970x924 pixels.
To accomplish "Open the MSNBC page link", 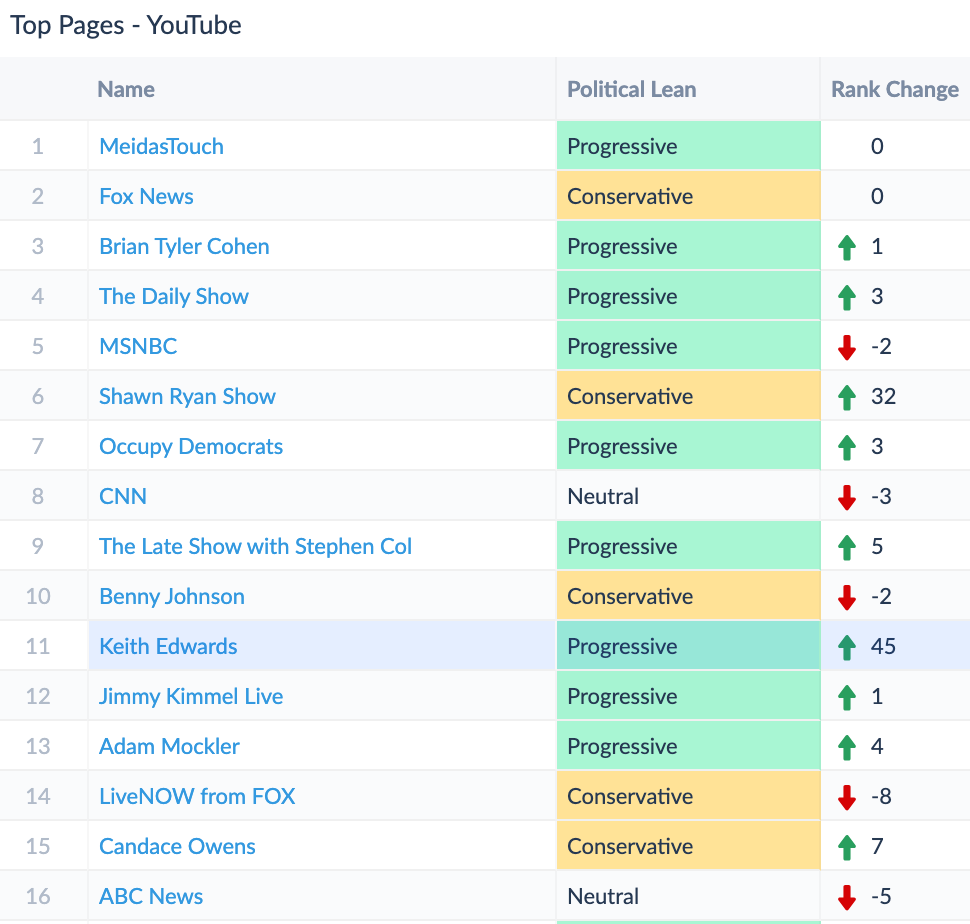I will click(139, 346).
